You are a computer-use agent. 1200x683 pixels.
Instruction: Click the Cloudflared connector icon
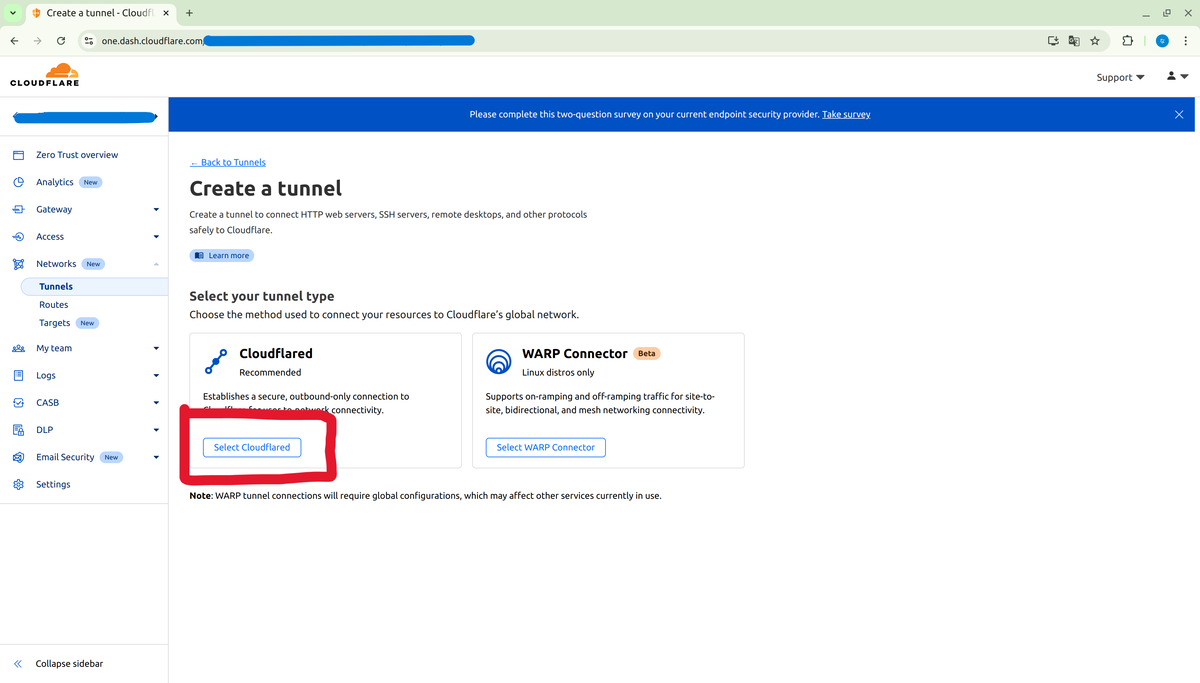(215, 361)
